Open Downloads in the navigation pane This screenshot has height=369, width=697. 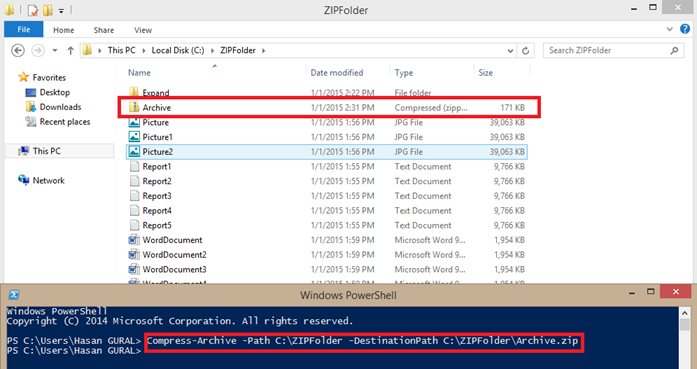(60, 107)
